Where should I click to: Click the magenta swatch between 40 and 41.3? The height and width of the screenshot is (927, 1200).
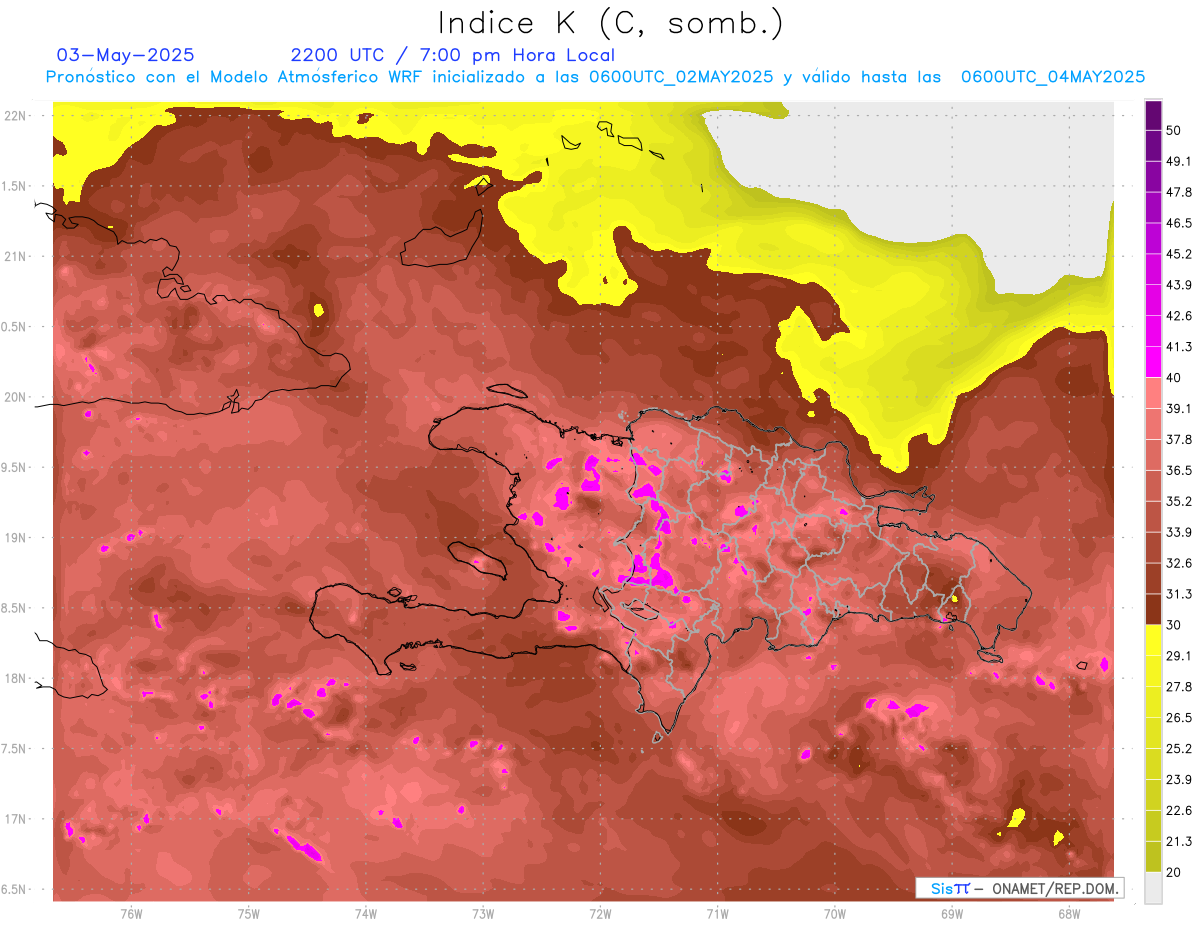coord(1153,362)
